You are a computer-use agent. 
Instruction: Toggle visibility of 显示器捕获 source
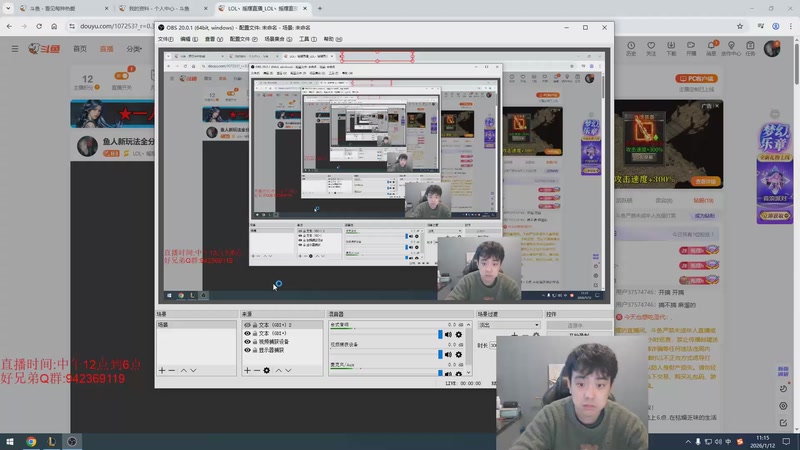[247, 350]
